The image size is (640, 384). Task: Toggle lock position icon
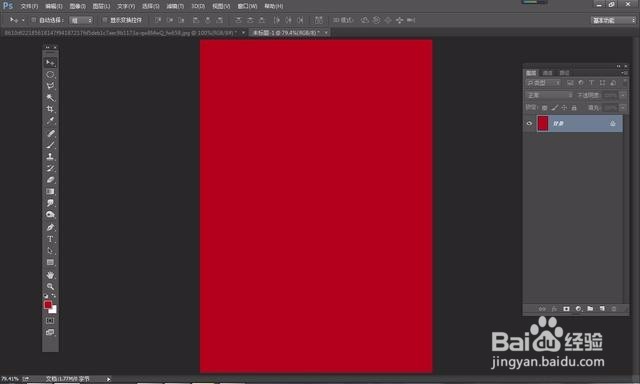click(x=564, y=108)
